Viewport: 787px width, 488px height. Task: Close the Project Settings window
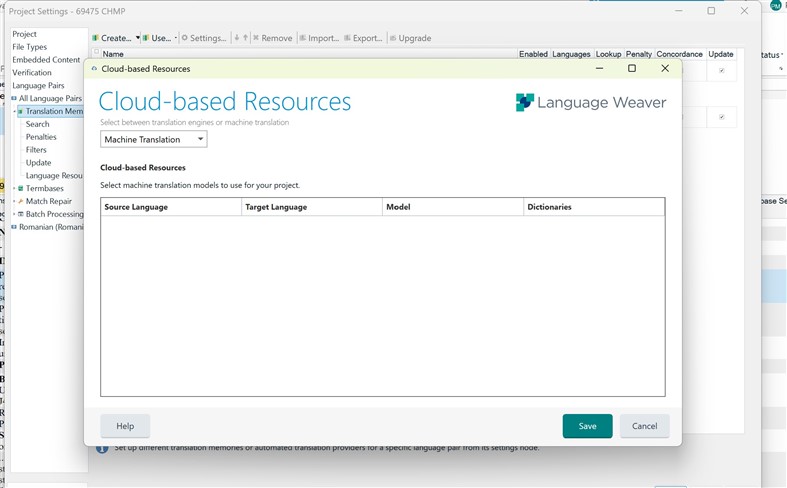coord(744,11)
